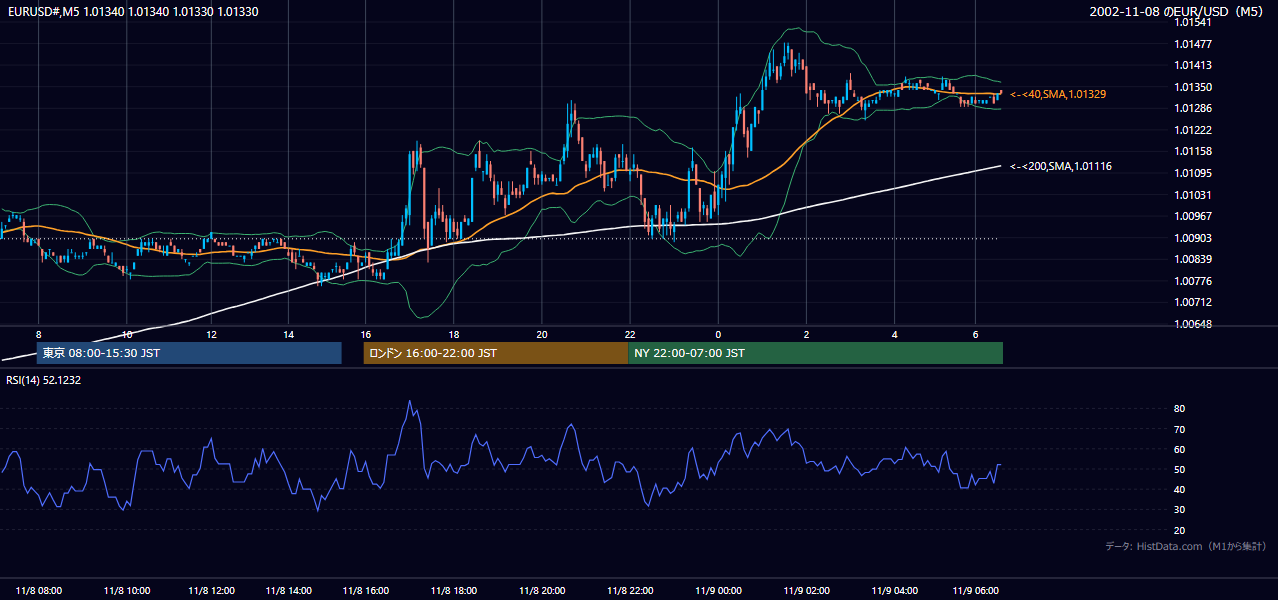The width and height of the screenshot is (1278, 600).
Task: Select the 40 SMA label 1.01329
Action: [x=1058, y=94]
